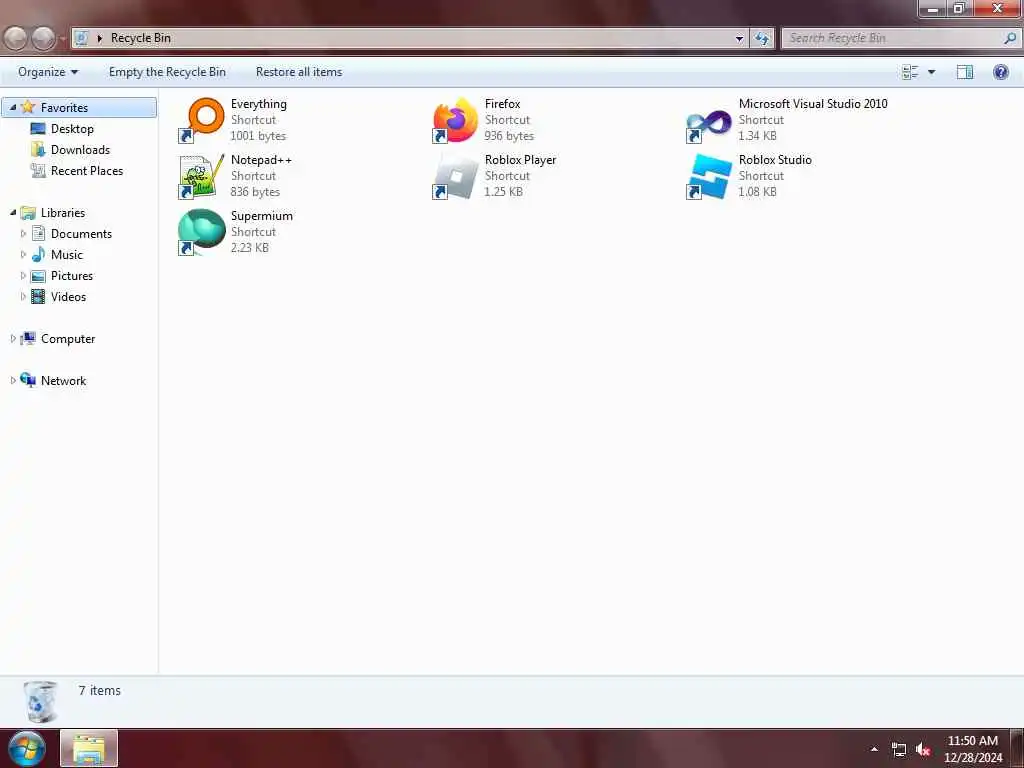Click the "Notepad++" file name
Screen dimensions: 1024x768
tap(261, 159)
